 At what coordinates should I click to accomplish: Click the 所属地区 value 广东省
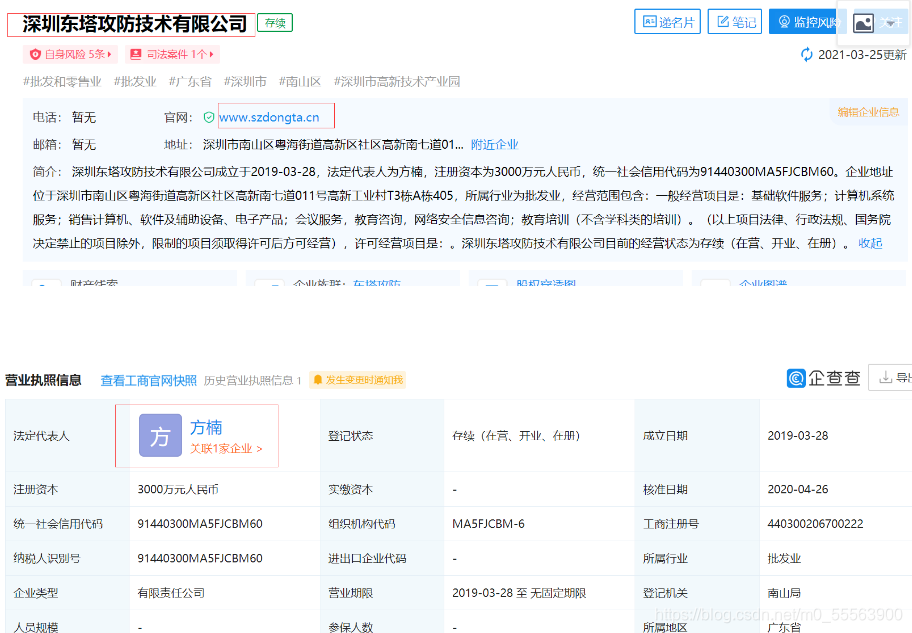click(784, 627)
